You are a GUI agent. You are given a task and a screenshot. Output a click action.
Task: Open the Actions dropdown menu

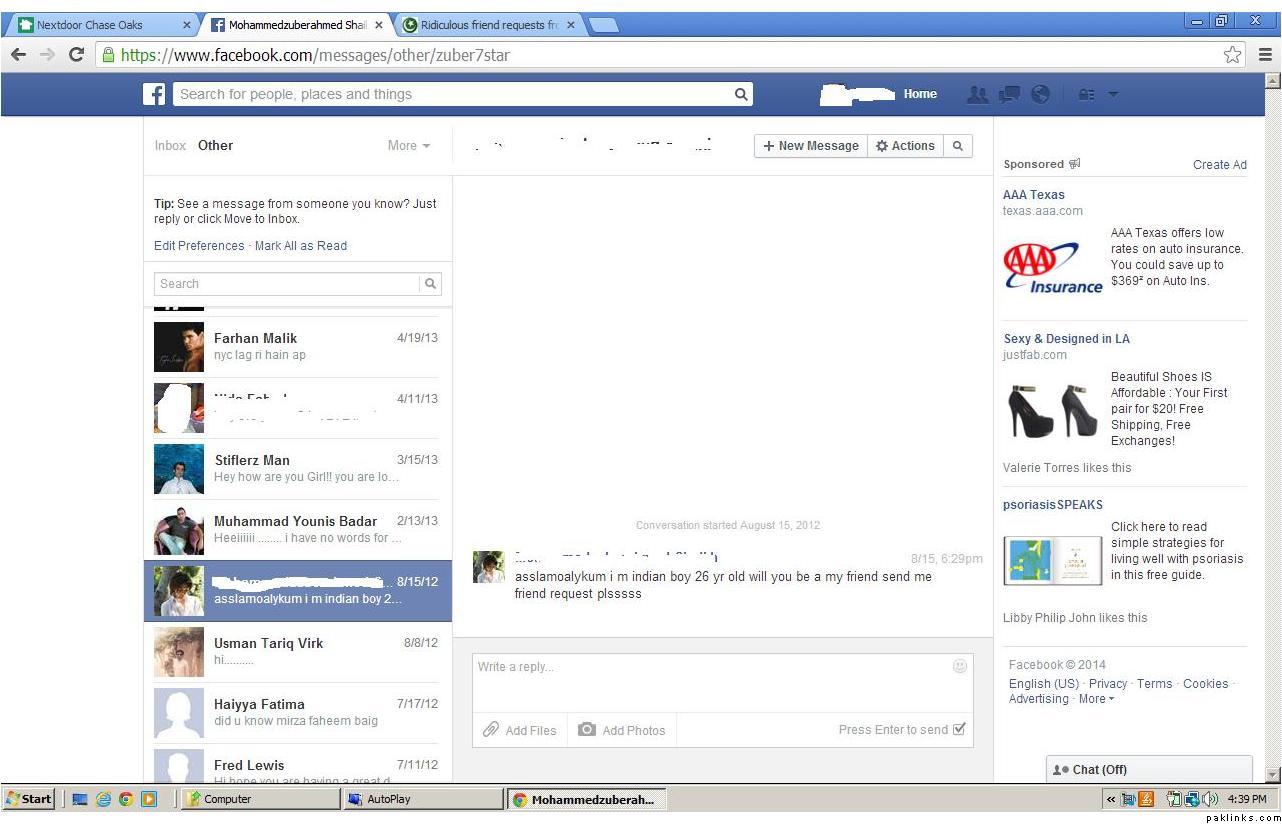[x=904, y=146]
